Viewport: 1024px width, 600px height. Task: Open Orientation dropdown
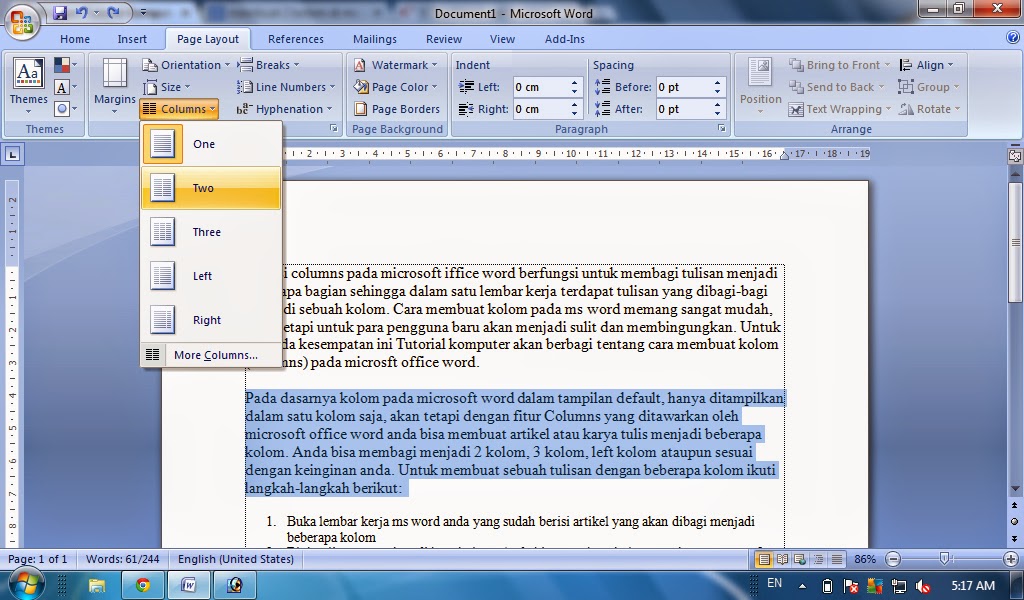pyautogui.click(x=186, y=65)
